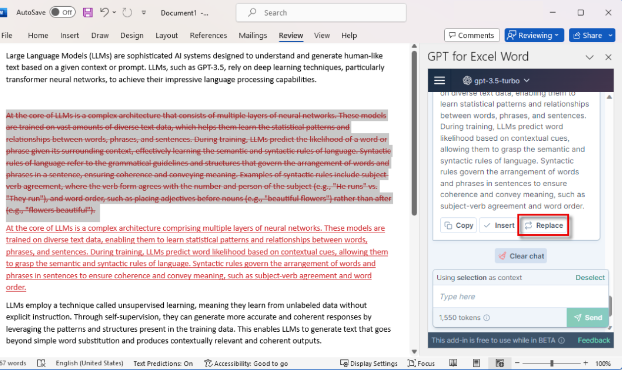Toggle Focus mode in status bar
This screenshot has height=371, width=622.
421,363
